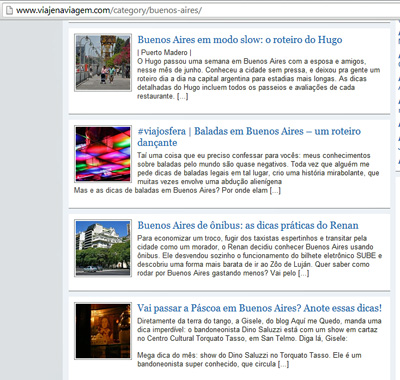Open 'Vai passar a Páscoa em Buenos Aires?' title
This screenshot has height=380, width=400.
click(259, 308)
